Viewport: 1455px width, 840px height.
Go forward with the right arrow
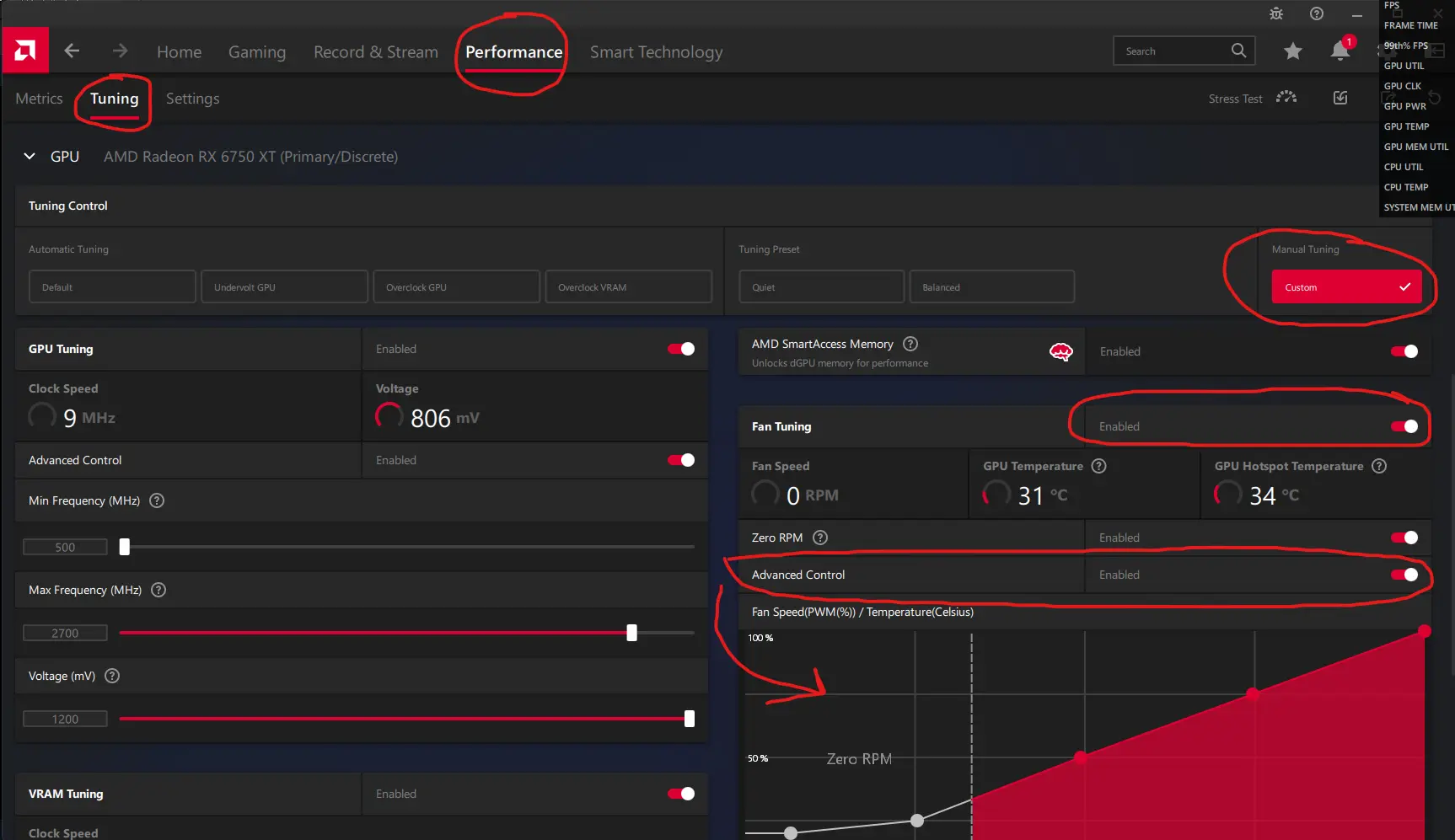point(121,51)
